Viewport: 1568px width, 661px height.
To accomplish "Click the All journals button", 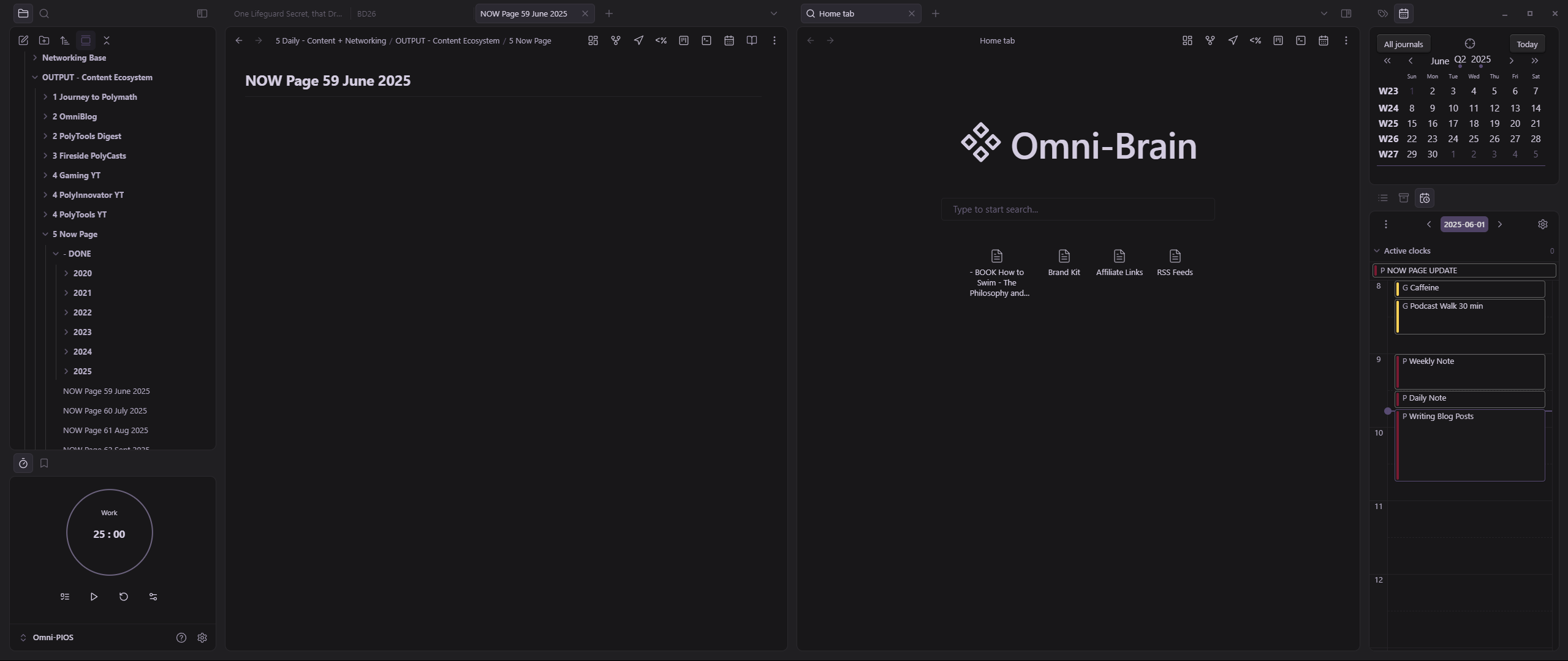I will click(x=1403, y=44).
